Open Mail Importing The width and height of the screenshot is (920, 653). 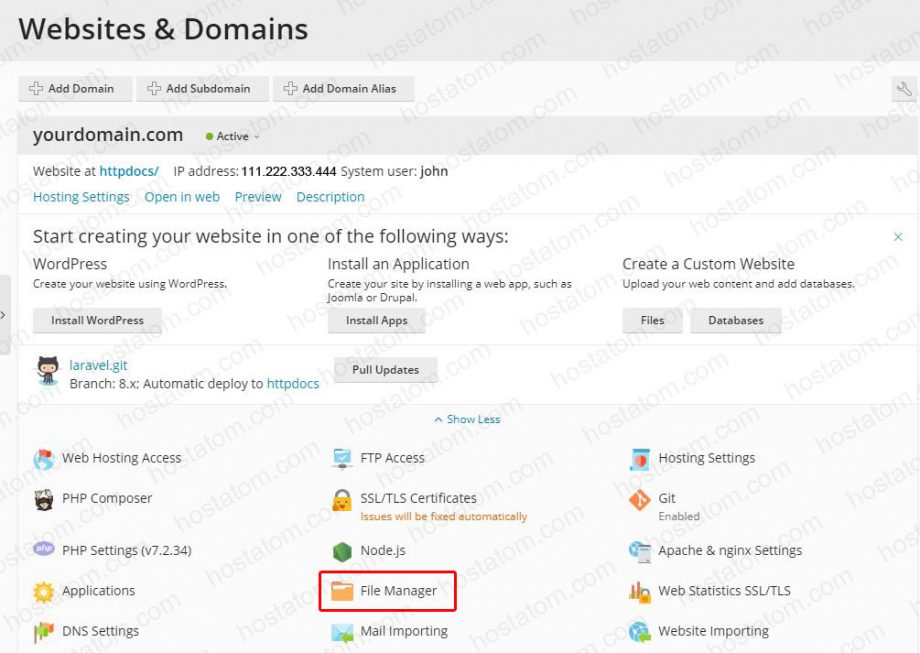[402, 631]
